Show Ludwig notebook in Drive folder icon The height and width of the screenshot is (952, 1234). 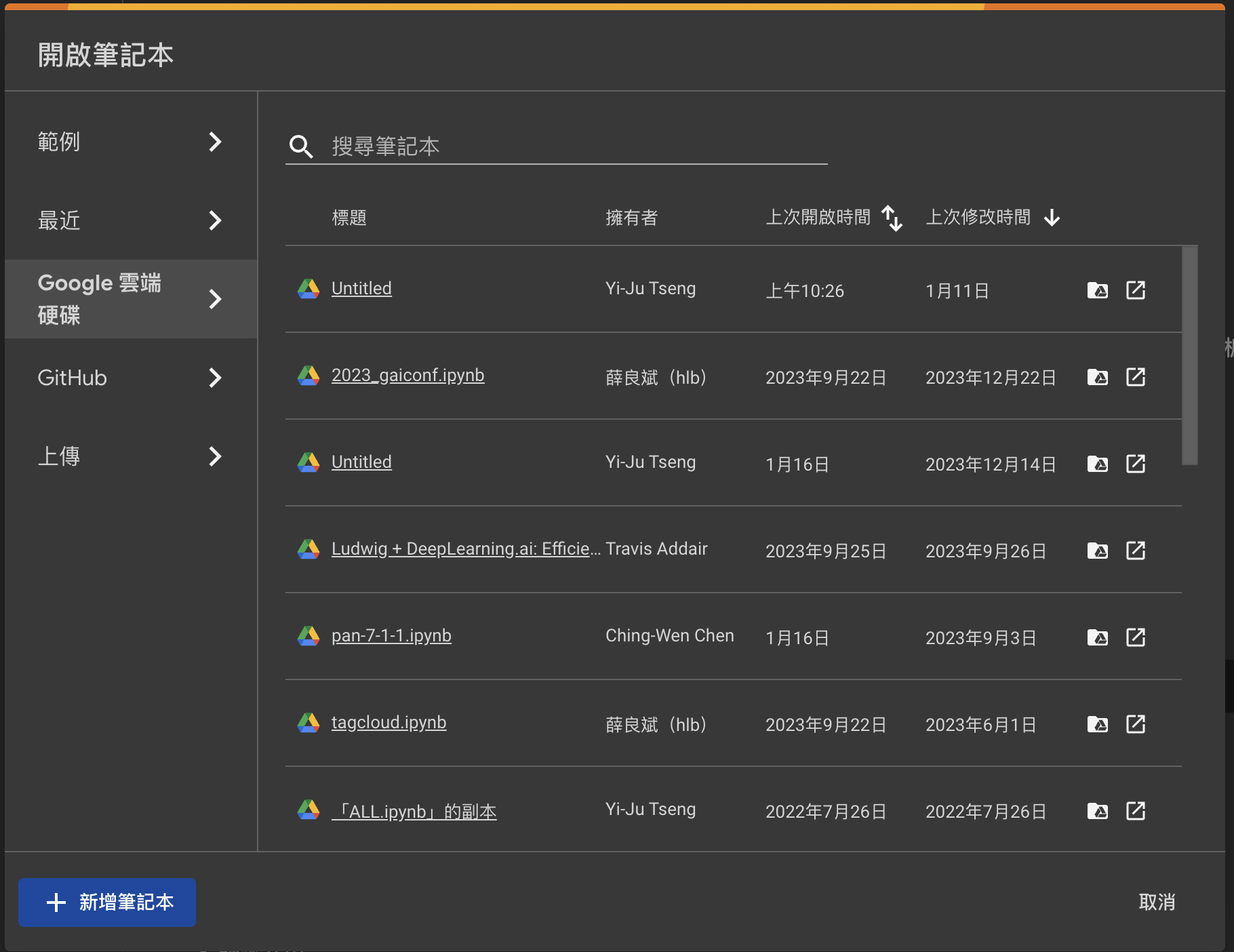coord(1097,551)
